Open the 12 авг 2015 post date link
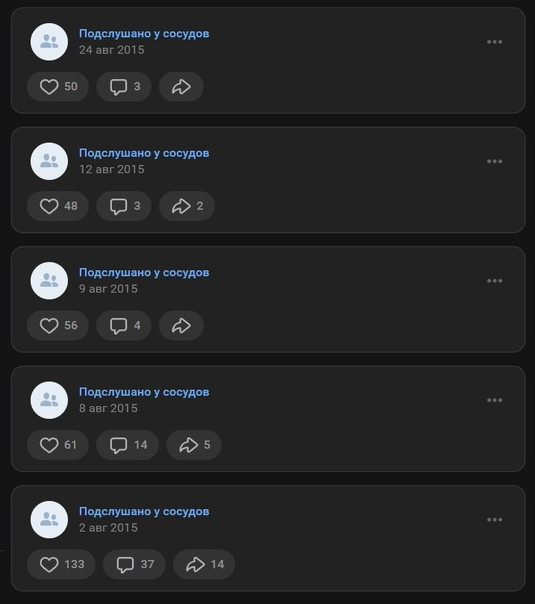The height and width of the screenshot is (604, 535). coord(112,169)
